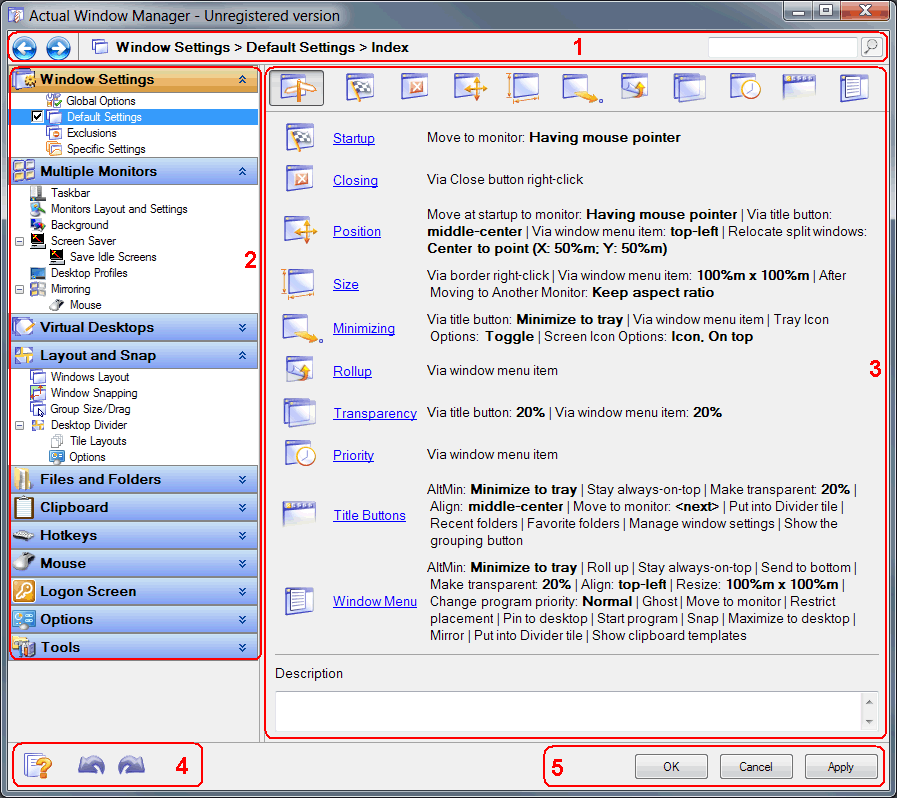Expand the Hotkeys section
The height and width of the screenshot is (798, 897).
[243, 535]
